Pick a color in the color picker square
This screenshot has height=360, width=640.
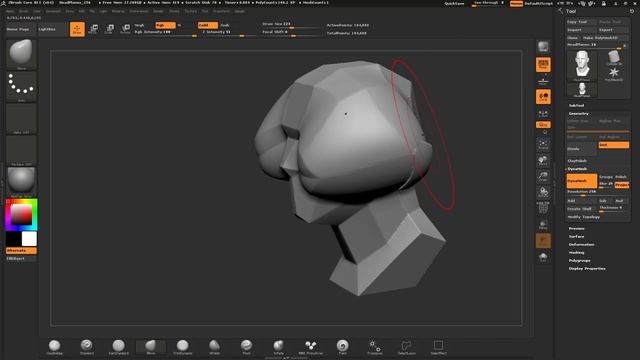(x=21, y=214)
